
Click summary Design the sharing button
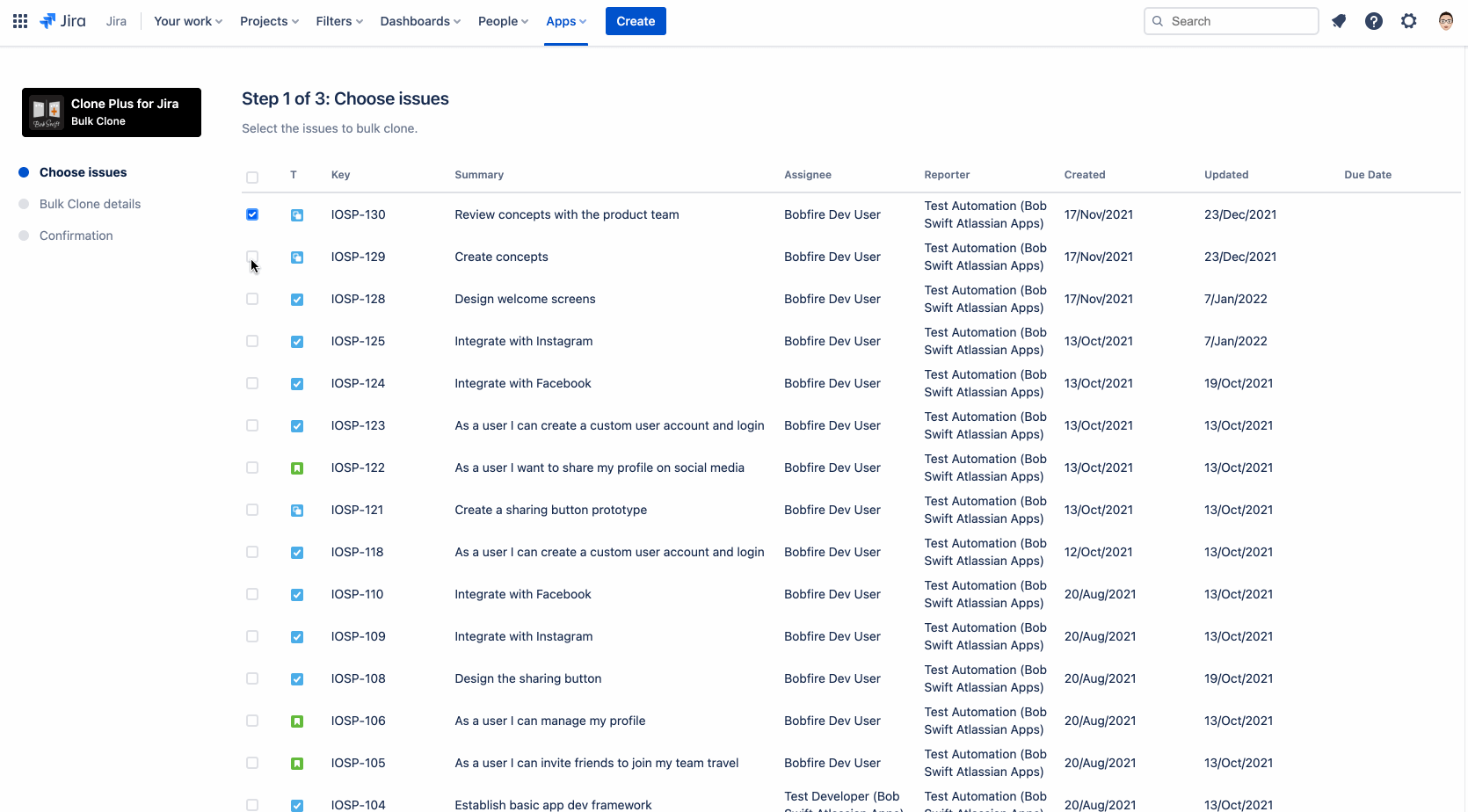pos(527,678)
